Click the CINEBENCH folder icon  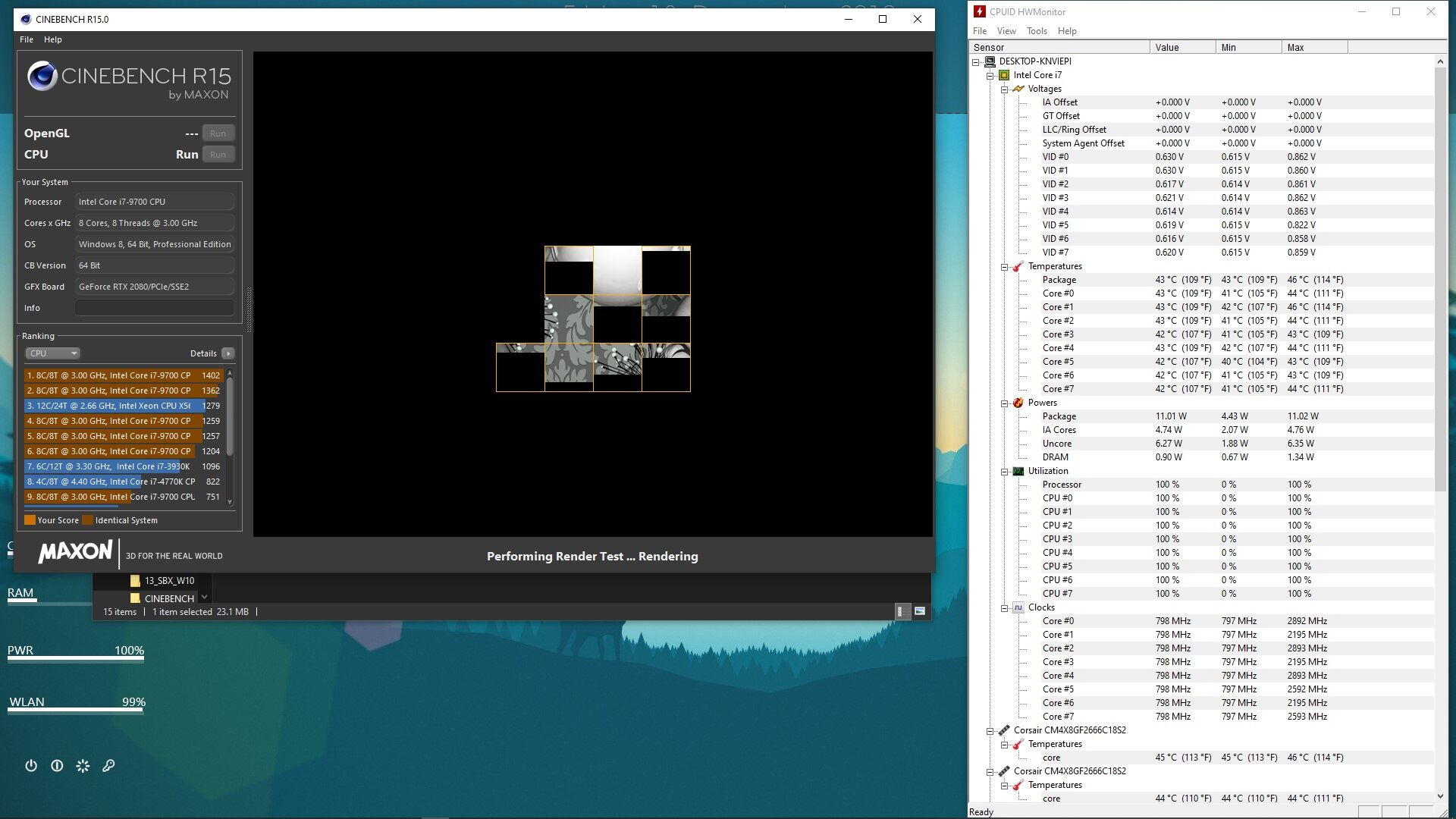click(x=135, y=598)
